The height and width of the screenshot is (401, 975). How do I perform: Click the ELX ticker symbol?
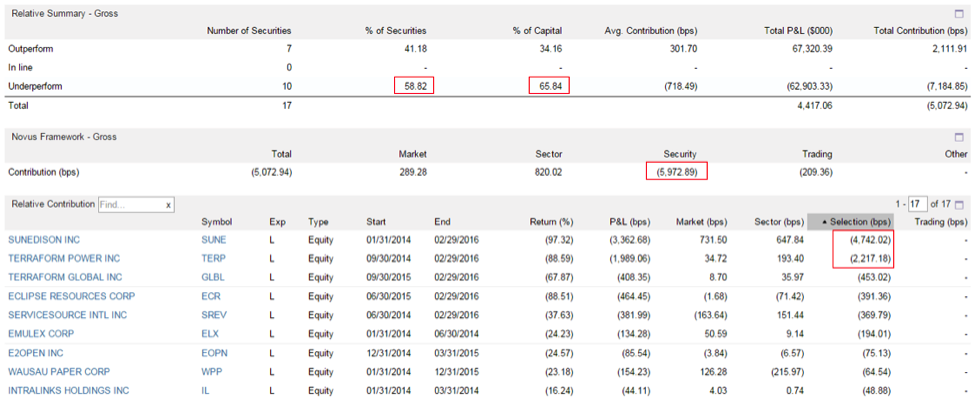click(210, 334)
